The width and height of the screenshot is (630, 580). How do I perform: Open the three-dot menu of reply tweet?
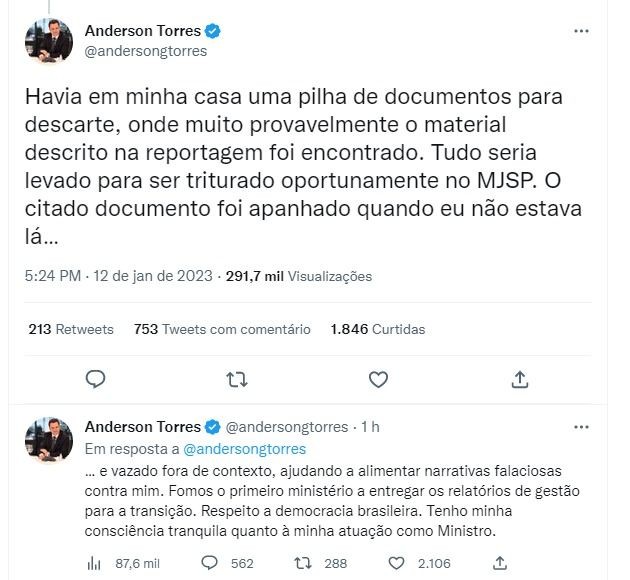coord(581,427)
